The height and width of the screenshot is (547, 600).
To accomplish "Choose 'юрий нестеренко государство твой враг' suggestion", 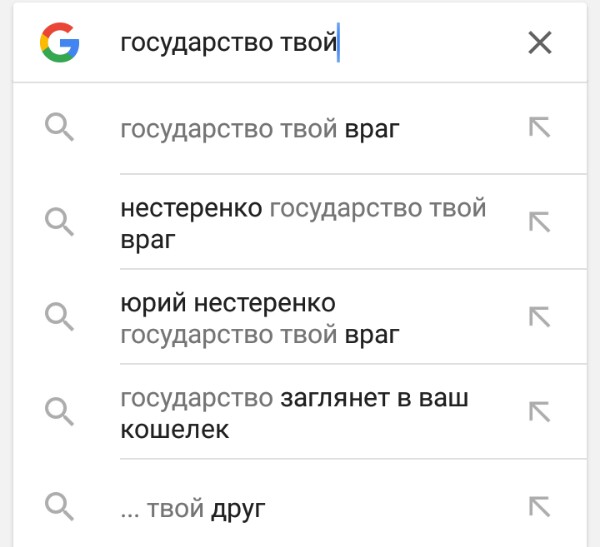I will pos(259,317).
